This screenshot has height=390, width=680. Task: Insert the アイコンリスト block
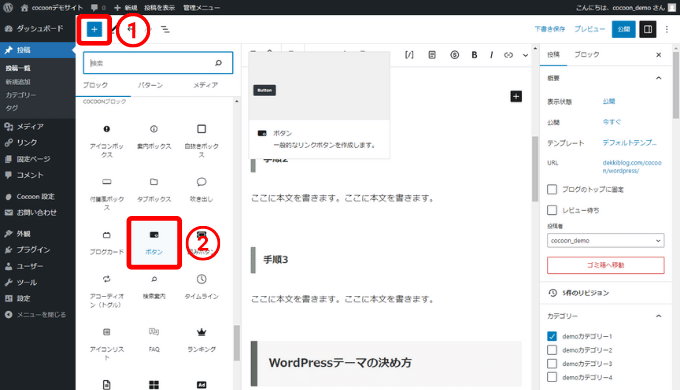coord(107,344)
